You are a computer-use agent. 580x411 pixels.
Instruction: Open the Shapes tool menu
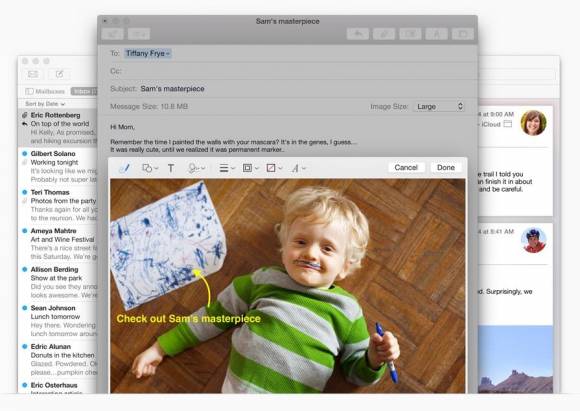click(x=150, y=168)
